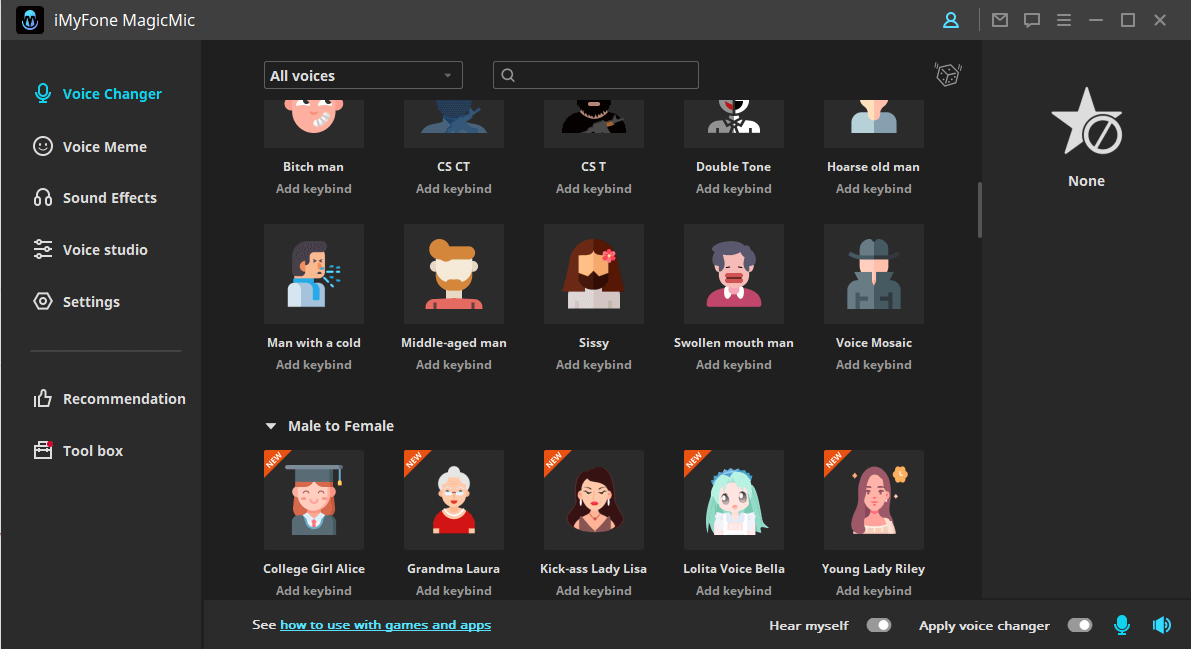The height and width of the screenshot is (649, 1191).
Task: Open the Voice studio tab
Action: tap(90, 249)
